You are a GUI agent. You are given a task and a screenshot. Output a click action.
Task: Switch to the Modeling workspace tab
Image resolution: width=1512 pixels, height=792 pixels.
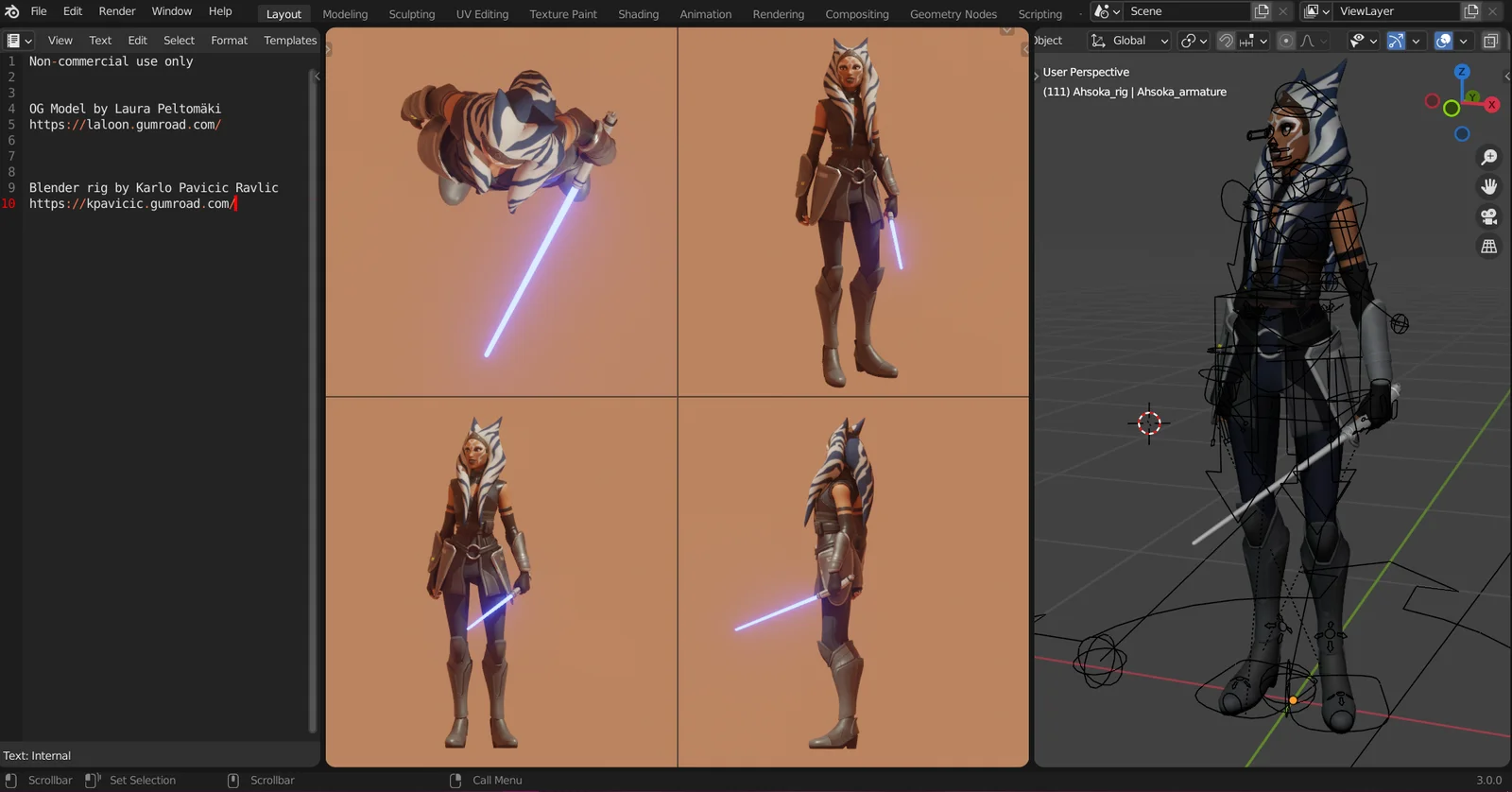(x=345, y=14)
